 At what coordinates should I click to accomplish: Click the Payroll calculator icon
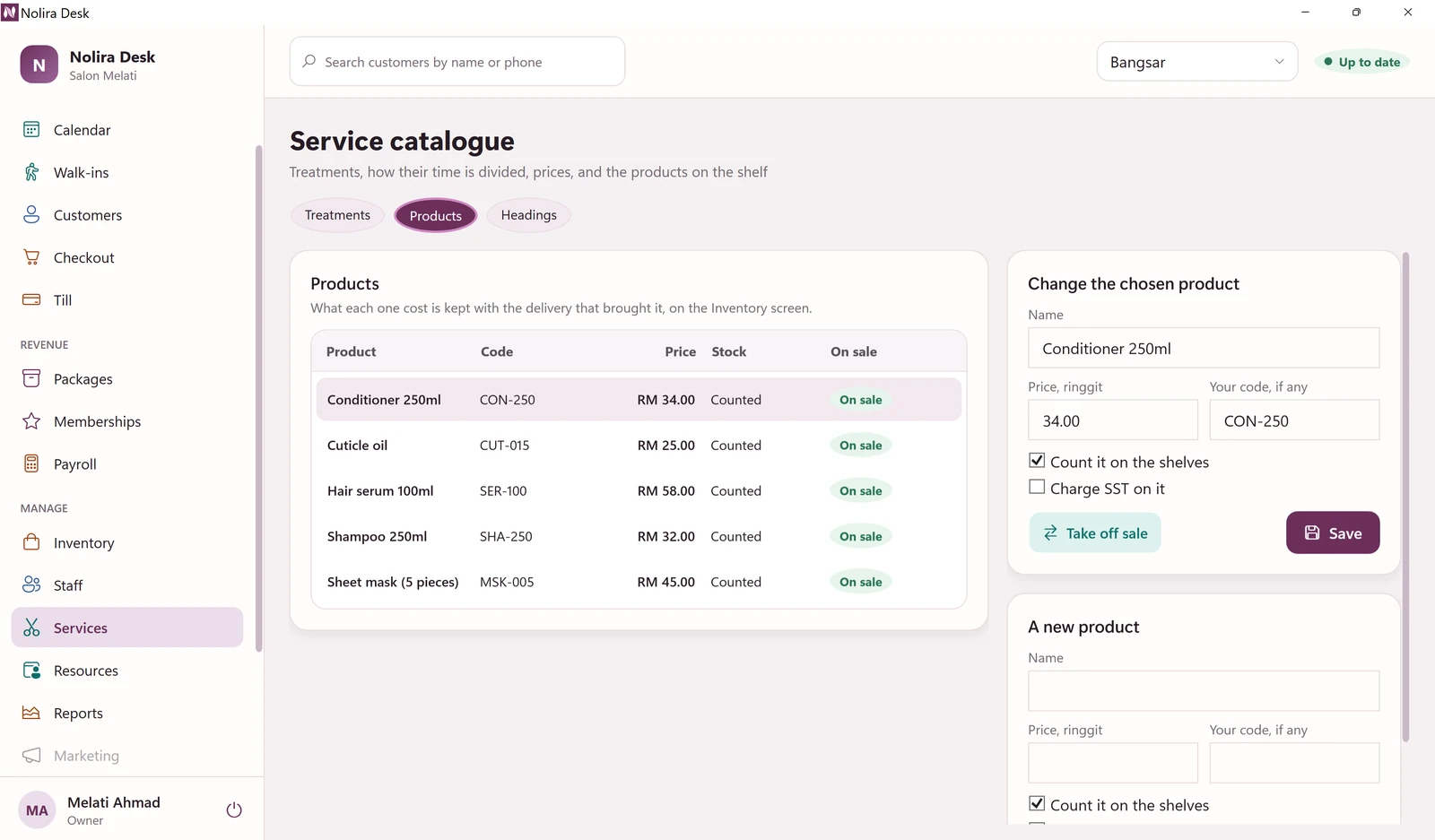click(31, 463)
